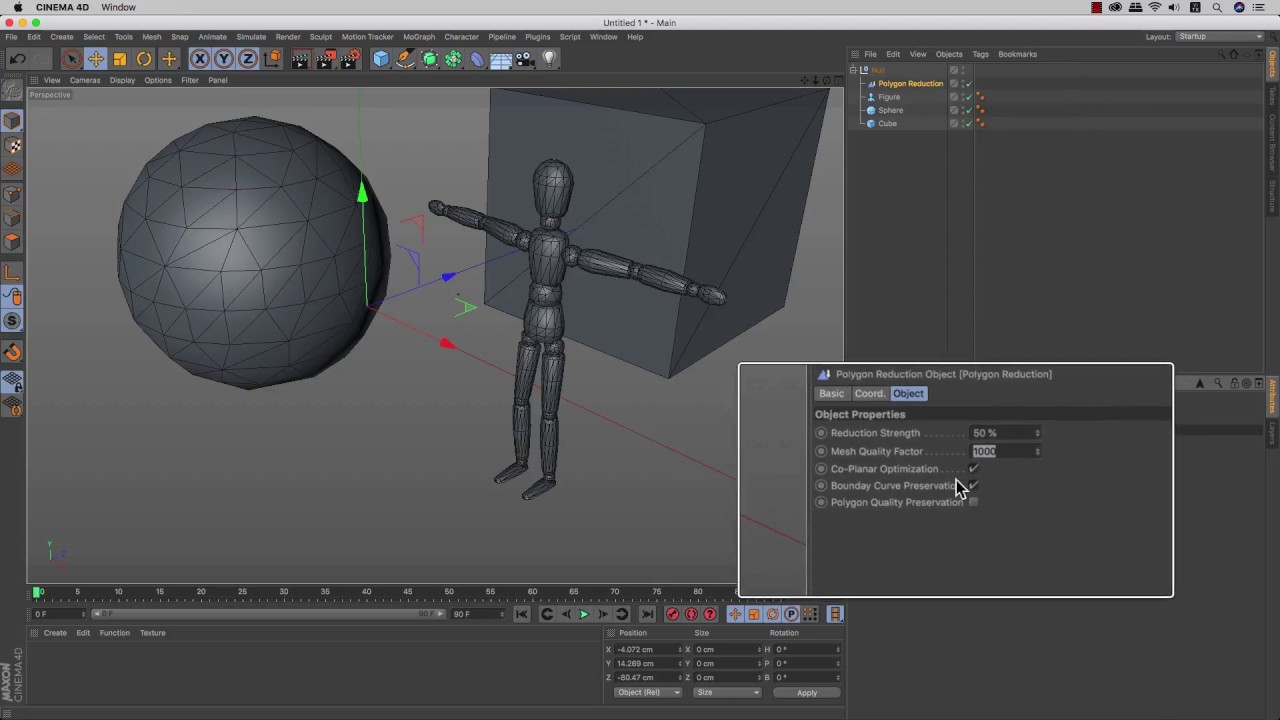Click the Record Active Objects button
This screenshot has width=1280, height=720.
click(x=672, y=614)
